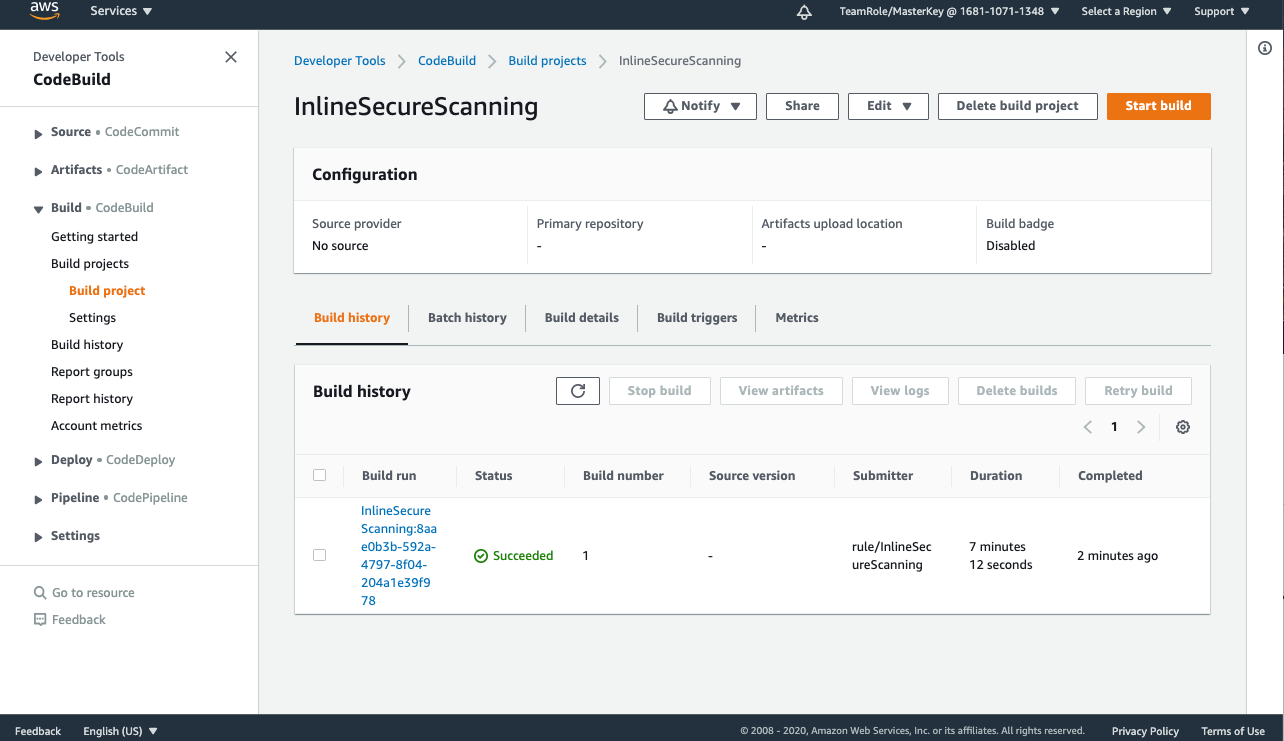Click the Go to resource search icon
The height and width of the screenshot is (741, 1284).
40,593
